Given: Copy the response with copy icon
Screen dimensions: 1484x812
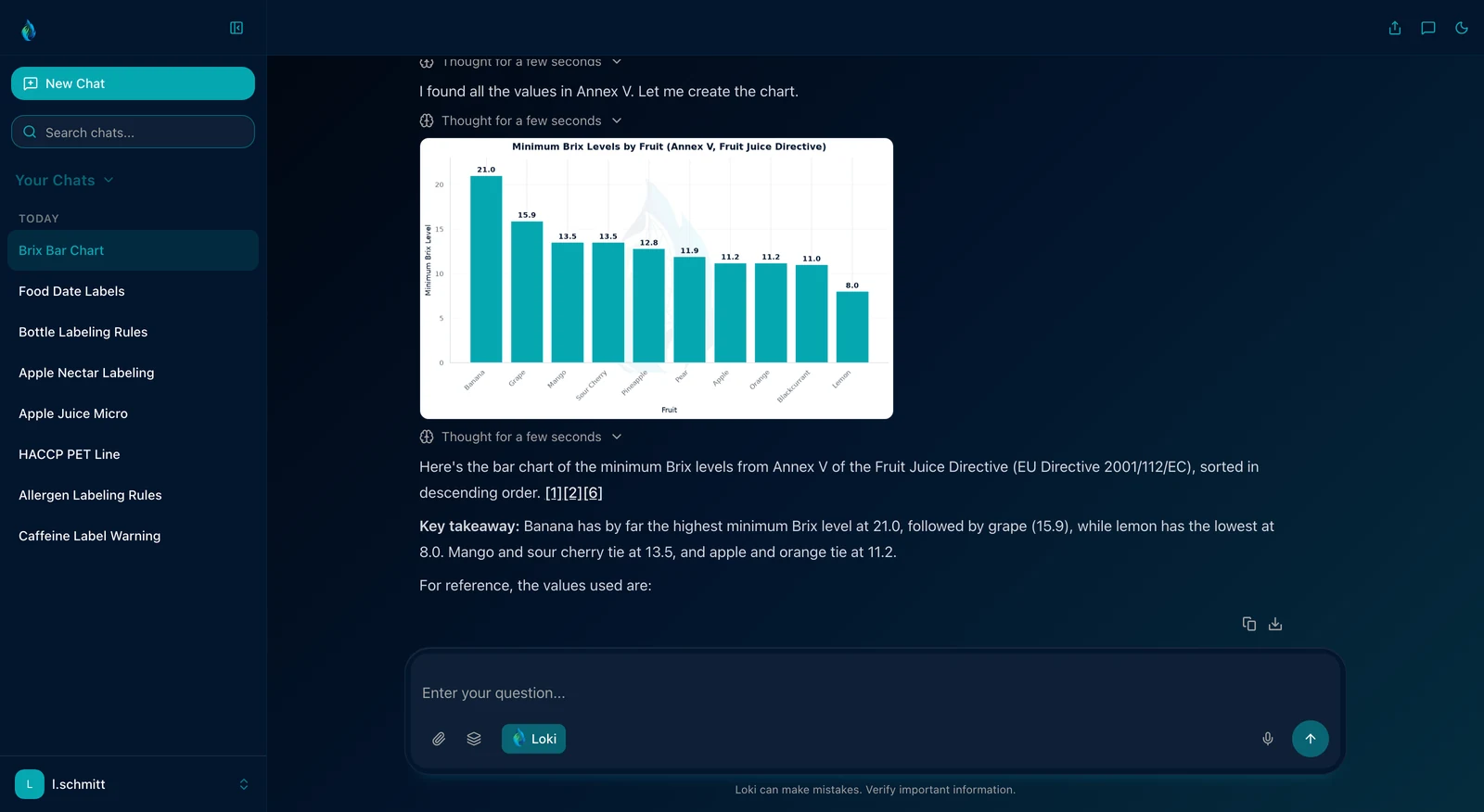Looking at the screenshot, I should (1249, 624).
